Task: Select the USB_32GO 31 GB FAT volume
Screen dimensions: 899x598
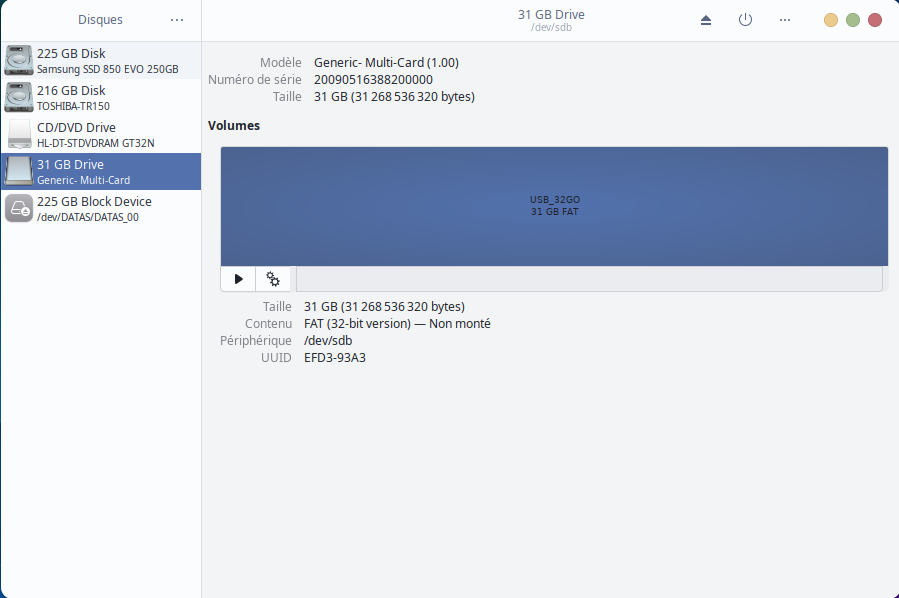Action: pos(554,206)
